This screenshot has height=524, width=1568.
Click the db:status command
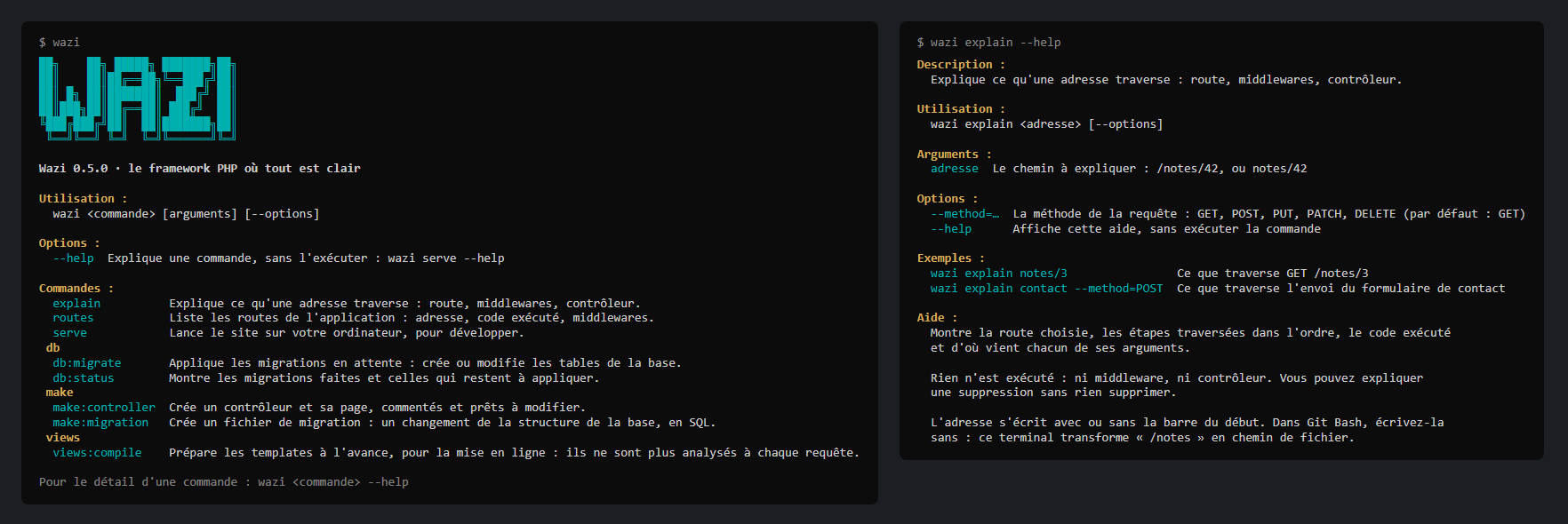tap(84, 378)
